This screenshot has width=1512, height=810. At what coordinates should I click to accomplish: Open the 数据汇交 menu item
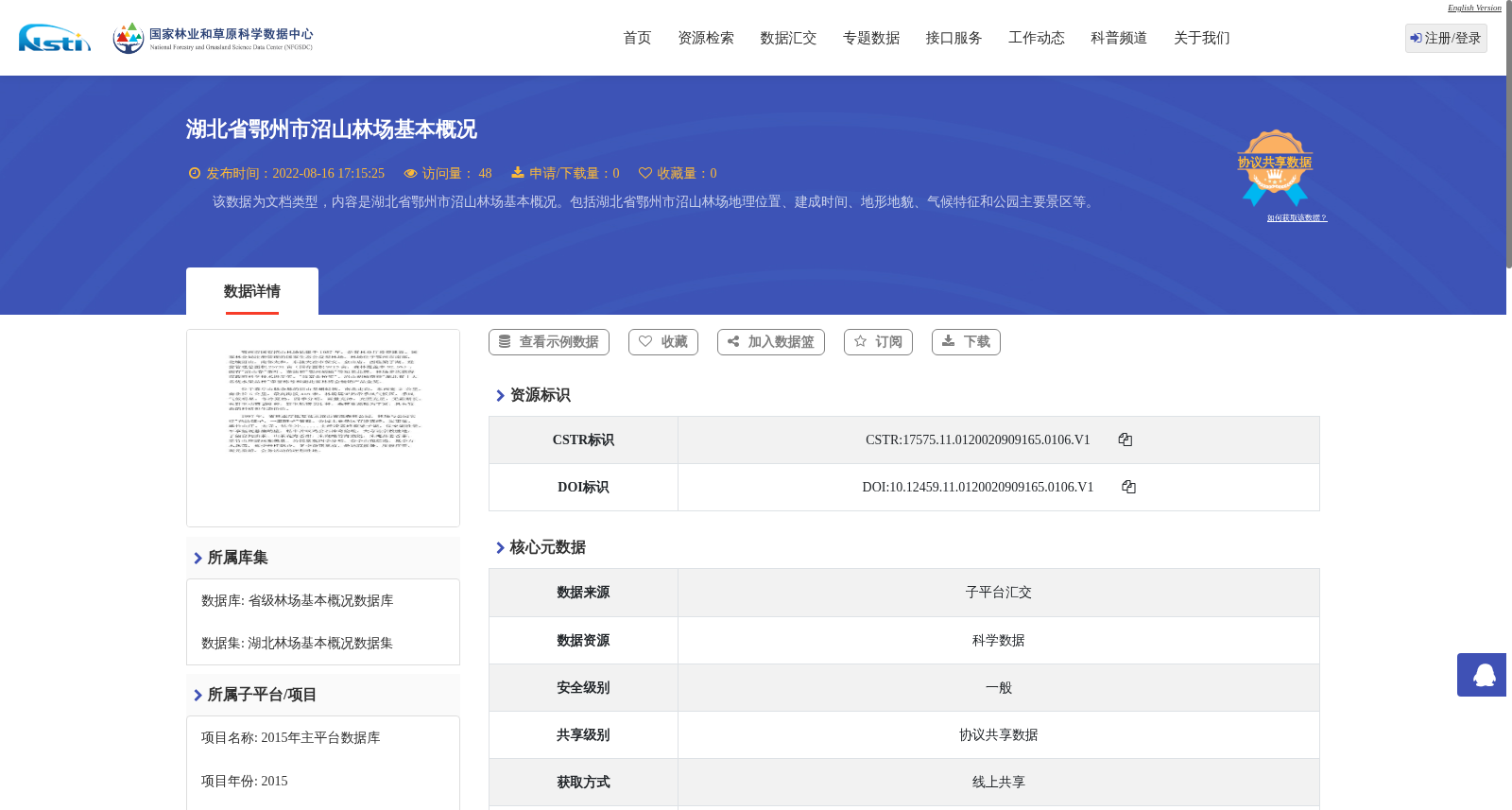tap(788, 38)
